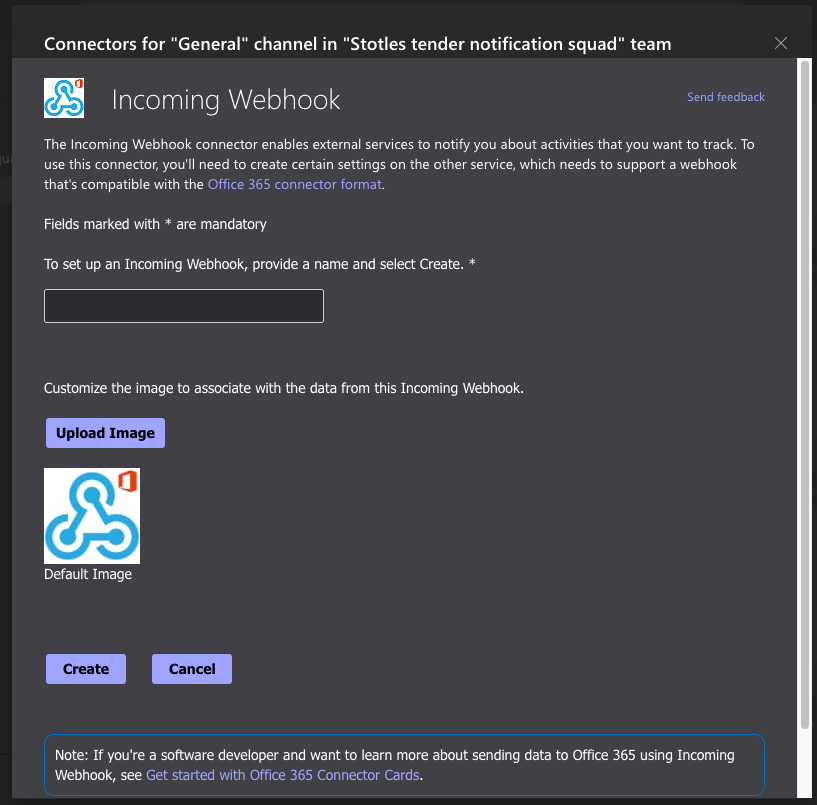Click the Incoming Webhook logo in the header
Viewport: 817px width, 805px height.
pyautogui.click(x=64, y=98)
